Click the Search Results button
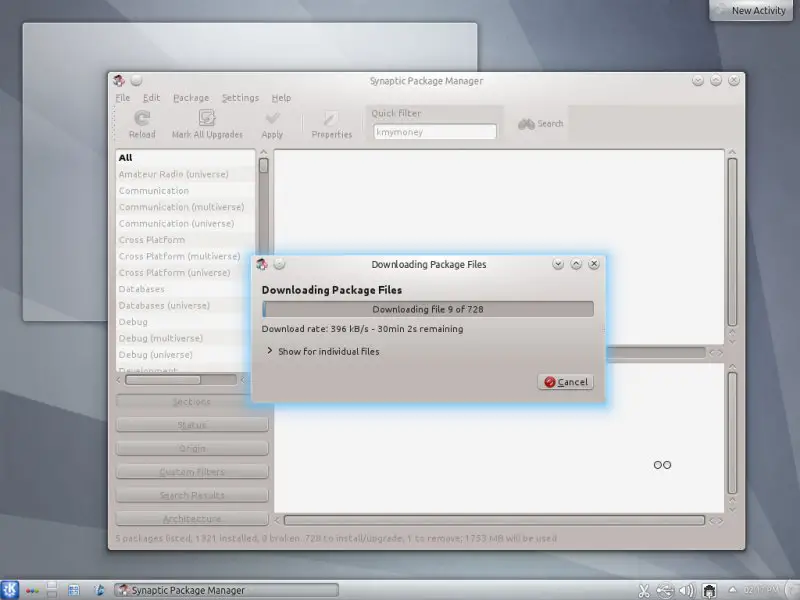The image size is (800, 600). pos(192,495)
